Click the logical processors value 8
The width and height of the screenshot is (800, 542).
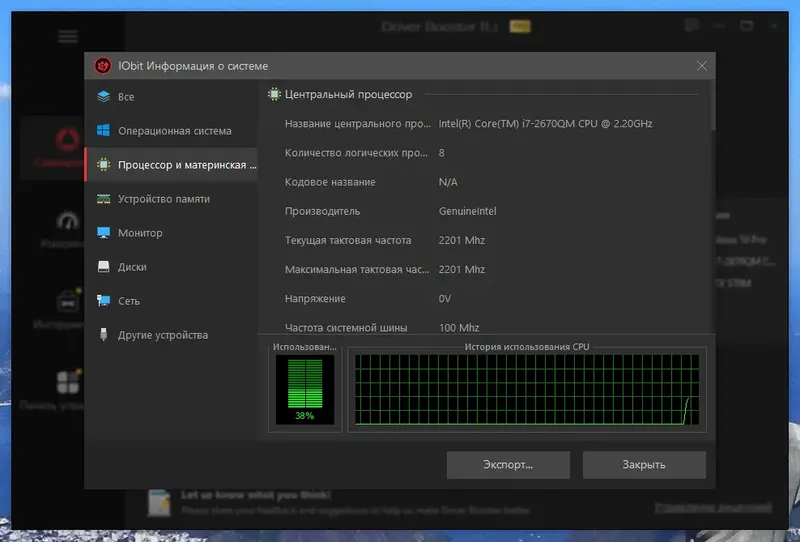coord(441,153)
